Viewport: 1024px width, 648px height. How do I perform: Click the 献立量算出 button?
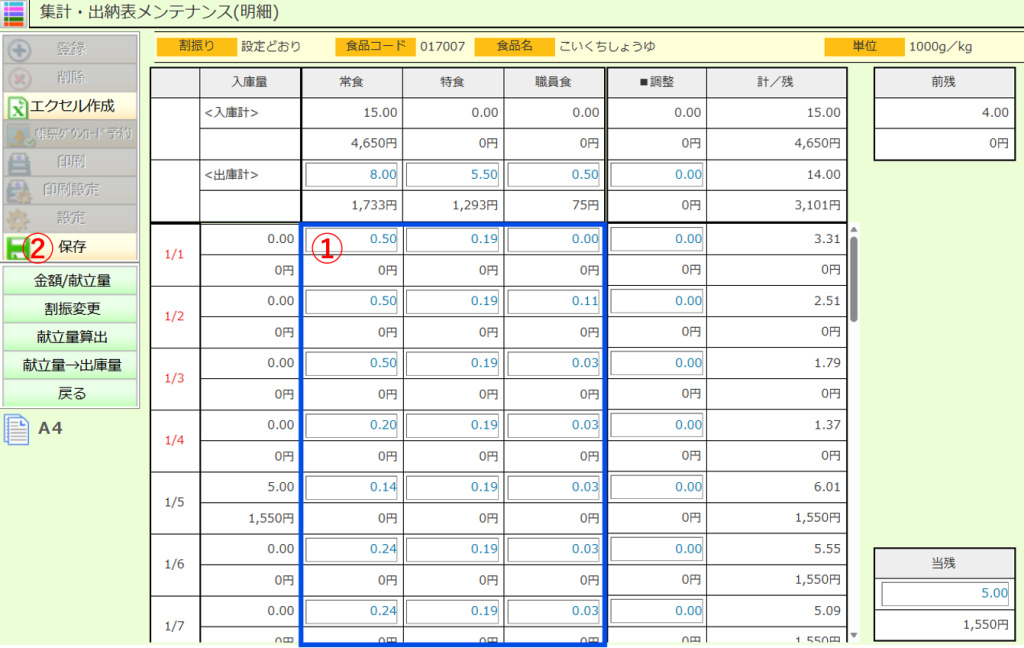point(71,337)
